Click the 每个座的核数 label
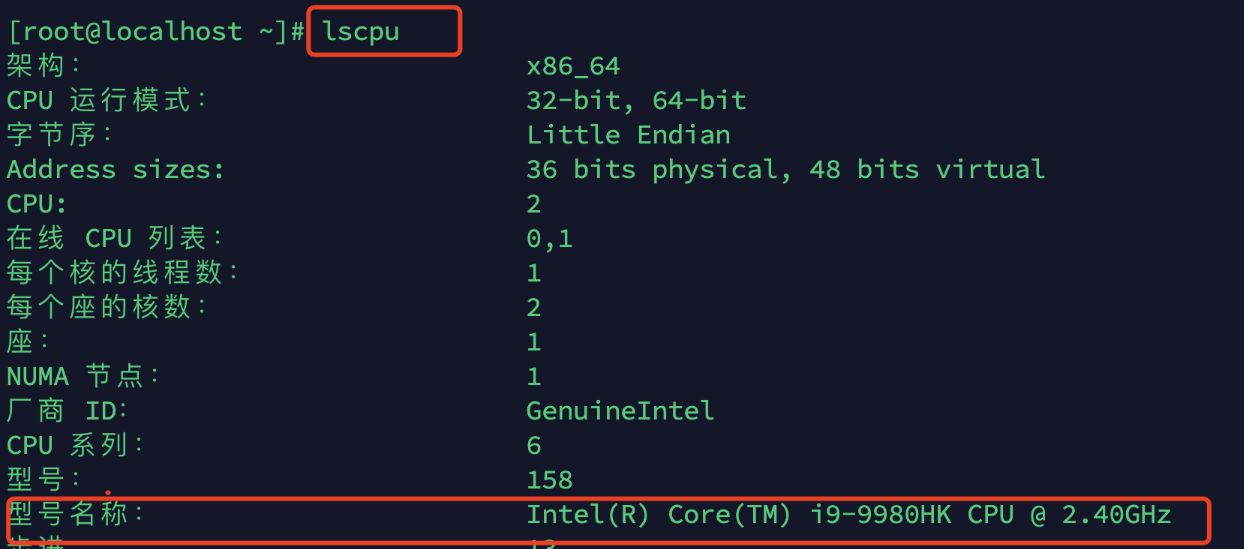Screen dimensions: 1244x549 point(107,307)
